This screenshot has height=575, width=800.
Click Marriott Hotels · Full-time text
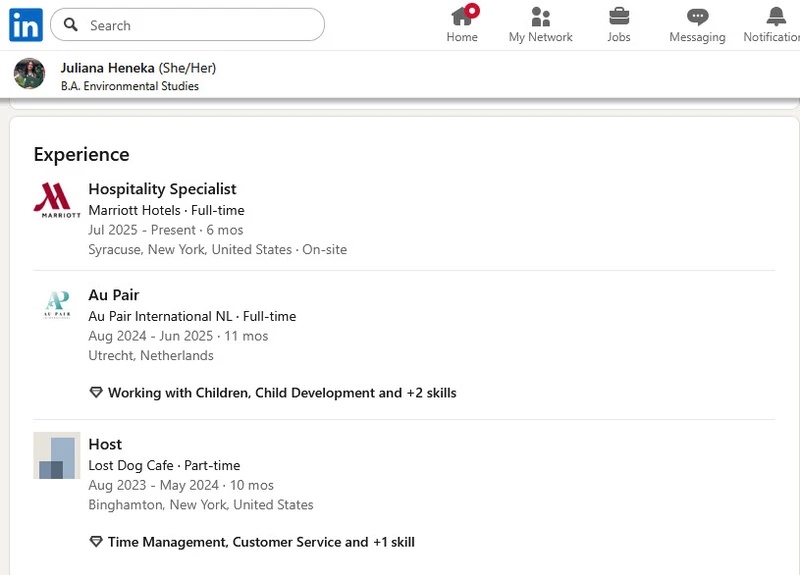[166, 210]
